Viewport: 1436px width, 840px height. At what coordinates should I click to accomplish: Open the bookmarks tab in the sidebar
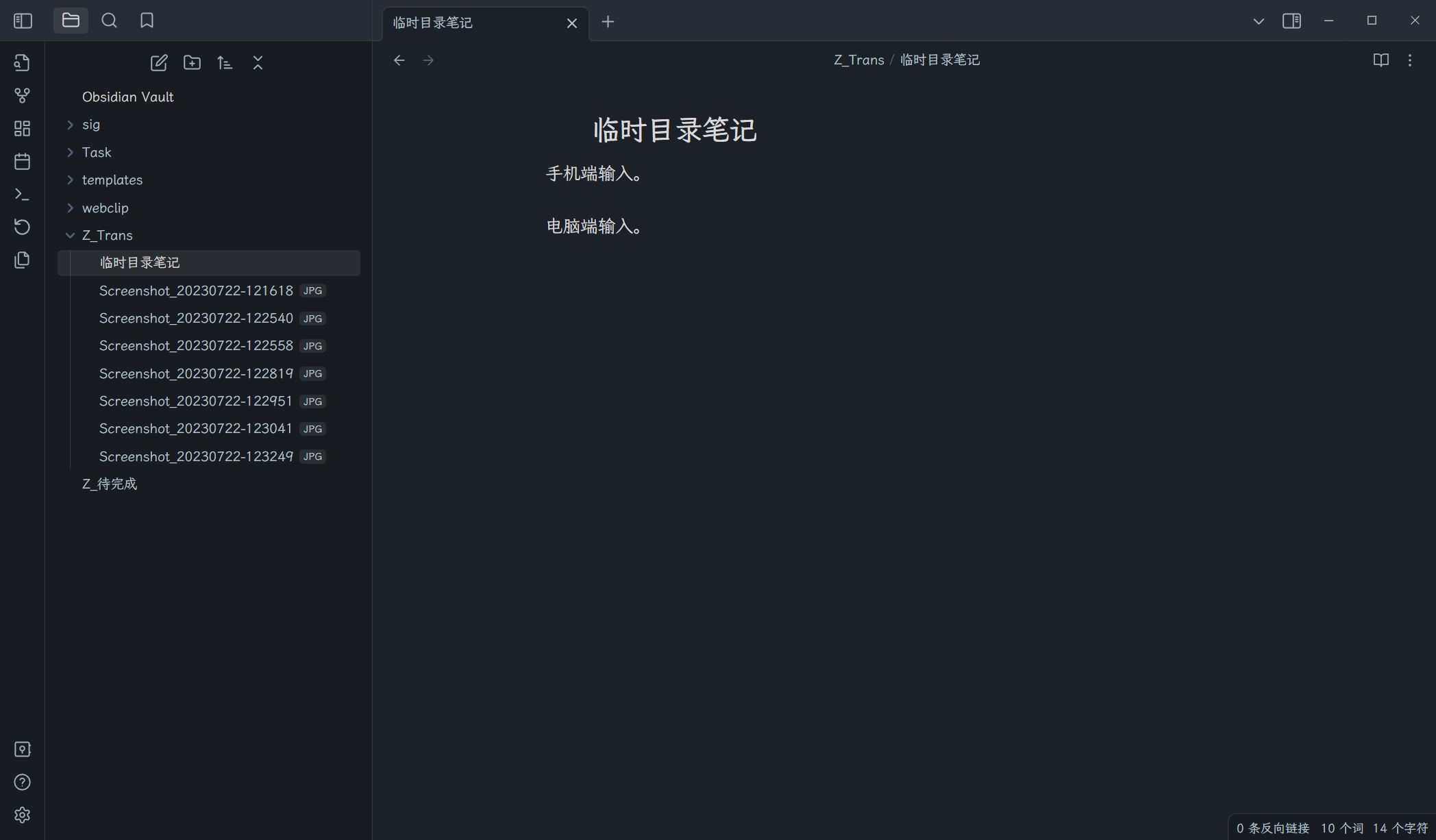point(147,21)
